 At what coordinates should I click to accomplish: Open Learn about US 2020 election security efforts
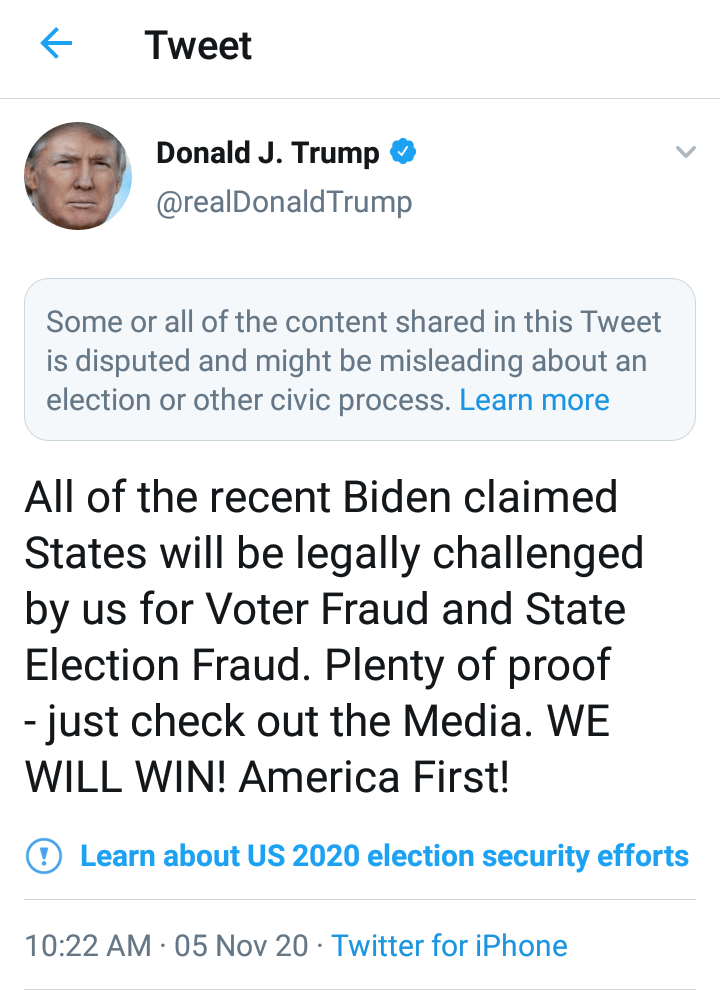[384, 856]
